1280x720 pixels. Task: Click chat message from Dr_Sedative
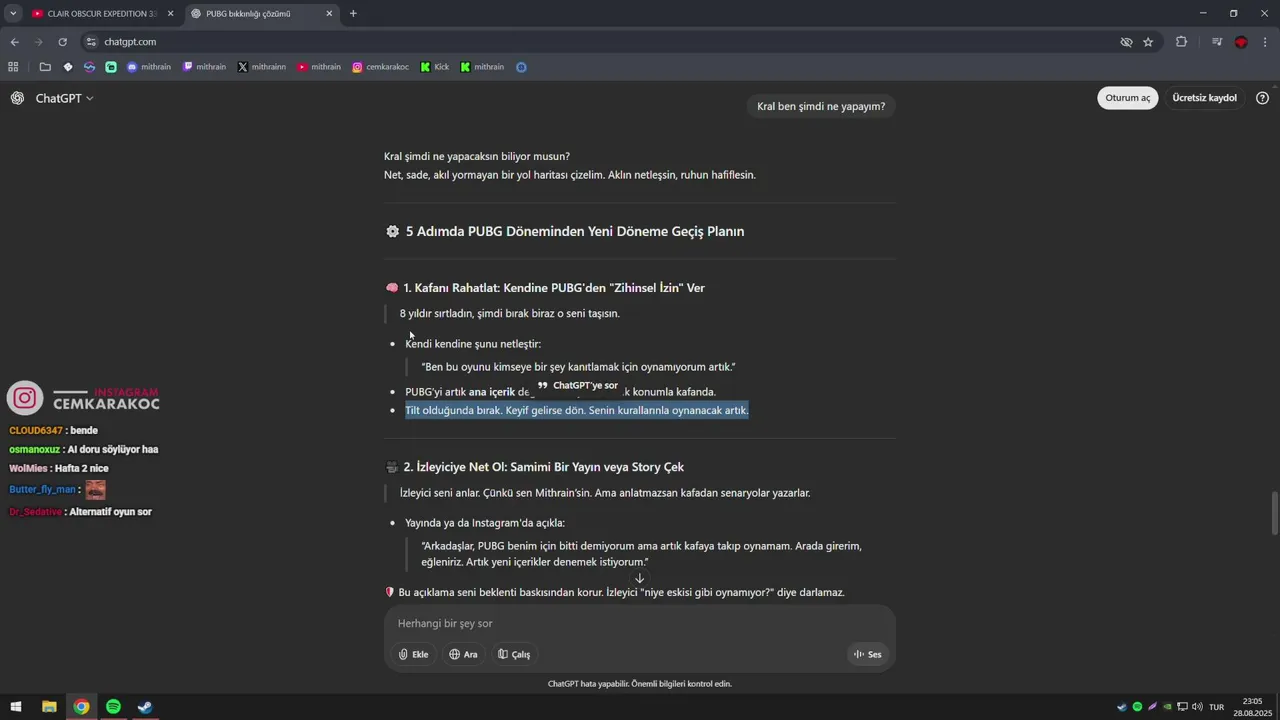(80, 512)
